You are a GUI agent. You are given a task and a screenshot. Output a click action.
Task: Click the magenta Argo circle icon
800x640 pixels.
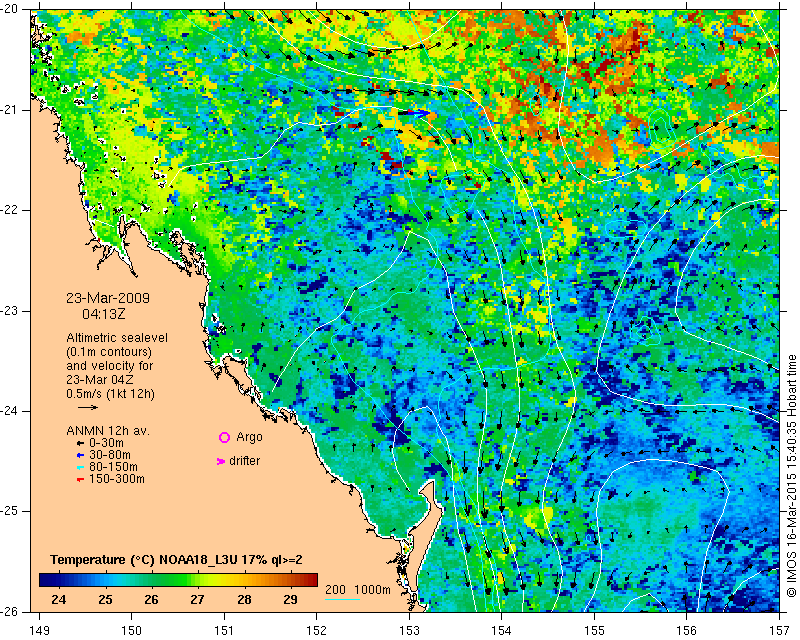coord(224,437)
